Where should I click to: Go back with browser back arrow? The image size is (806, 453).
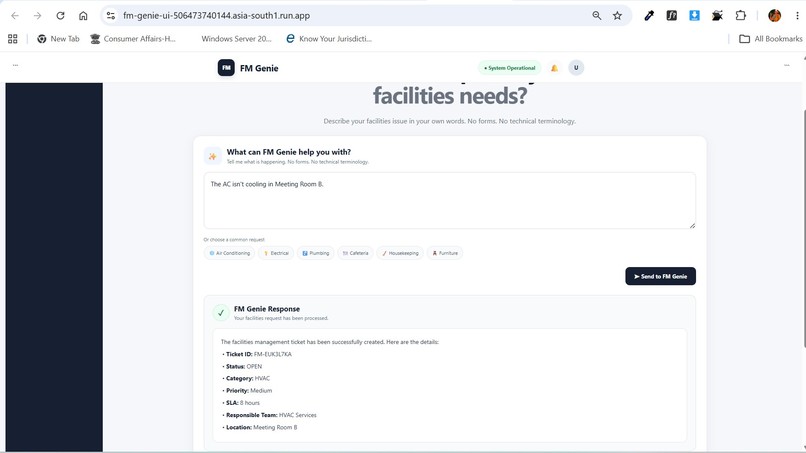tap(15, 15)
